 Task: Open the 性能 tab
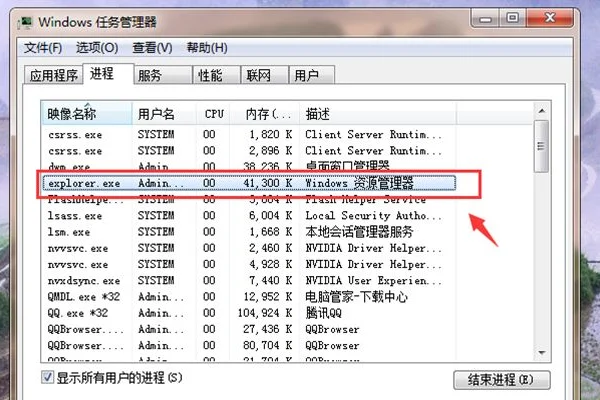pyautogui.click(x=217, y=75)
